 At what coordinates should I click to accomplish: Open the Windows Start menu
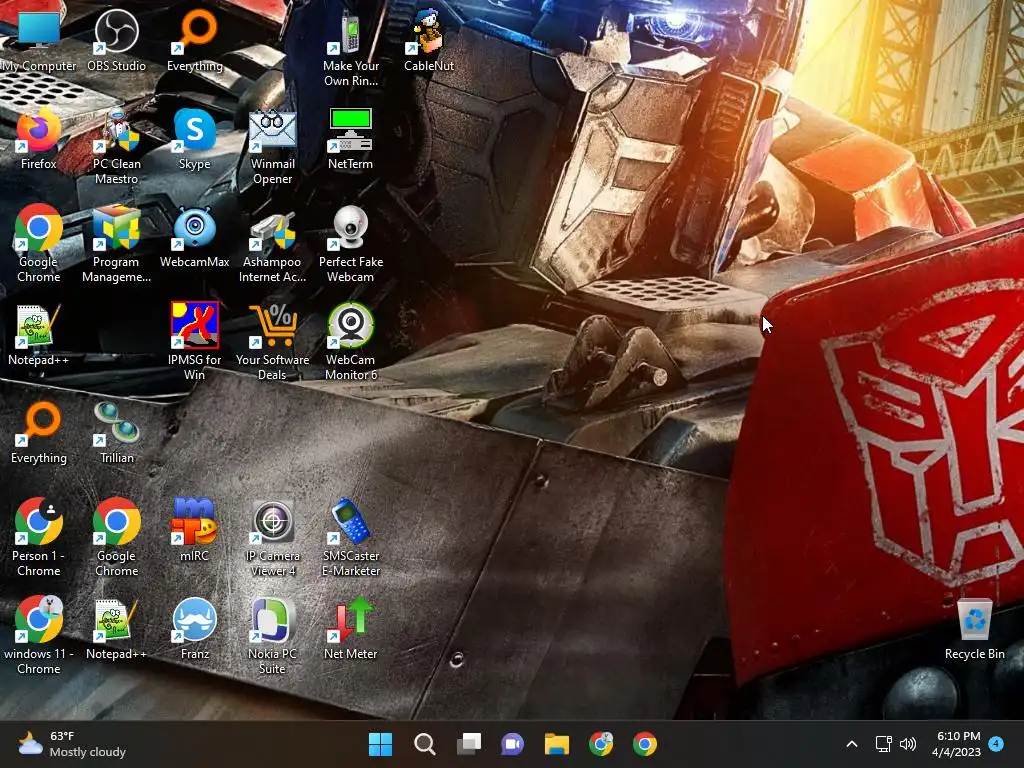click(x=380, y=744)
